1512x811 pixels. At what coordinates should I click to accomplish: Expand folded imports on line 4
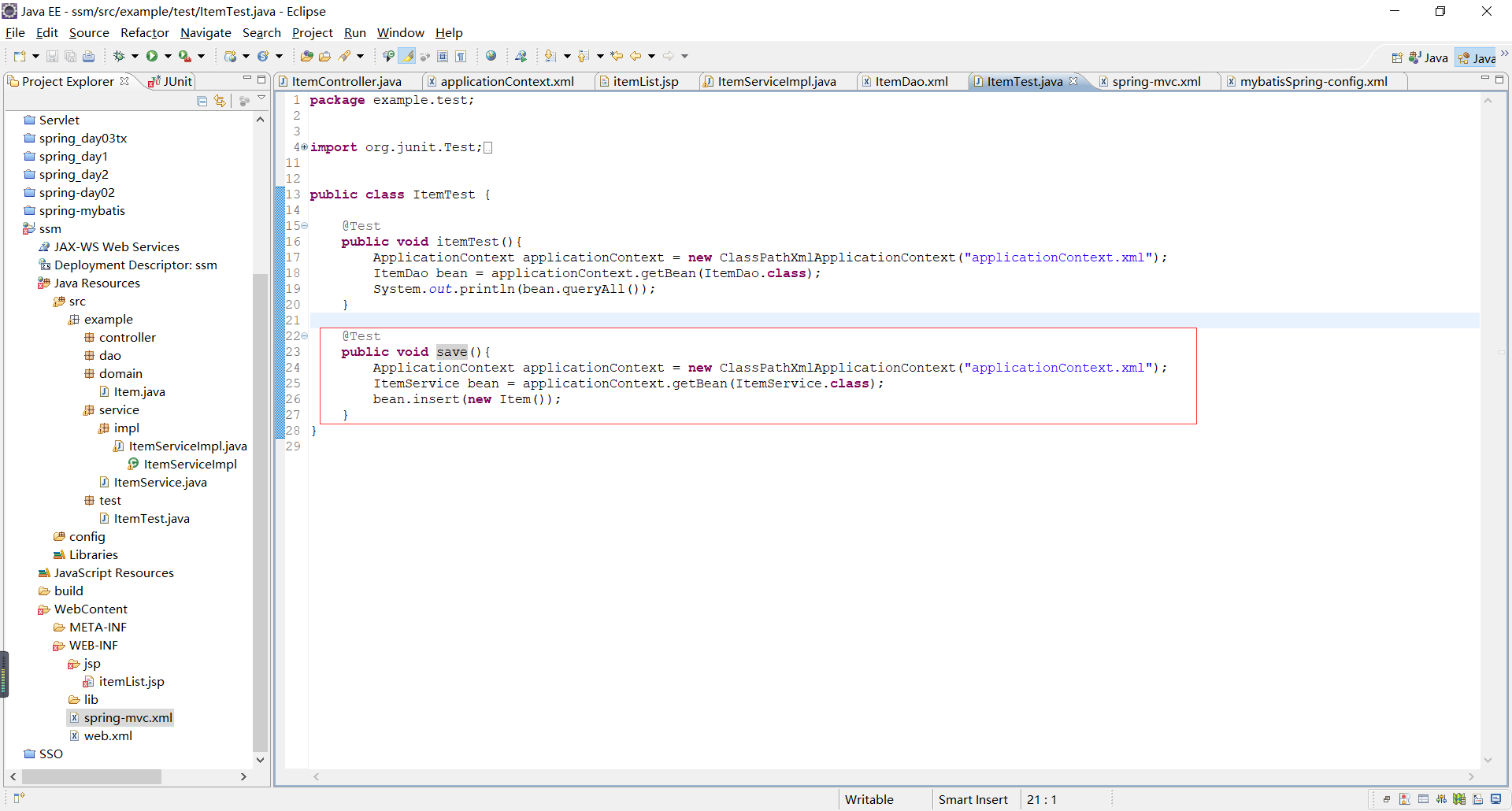coord(304,147)
